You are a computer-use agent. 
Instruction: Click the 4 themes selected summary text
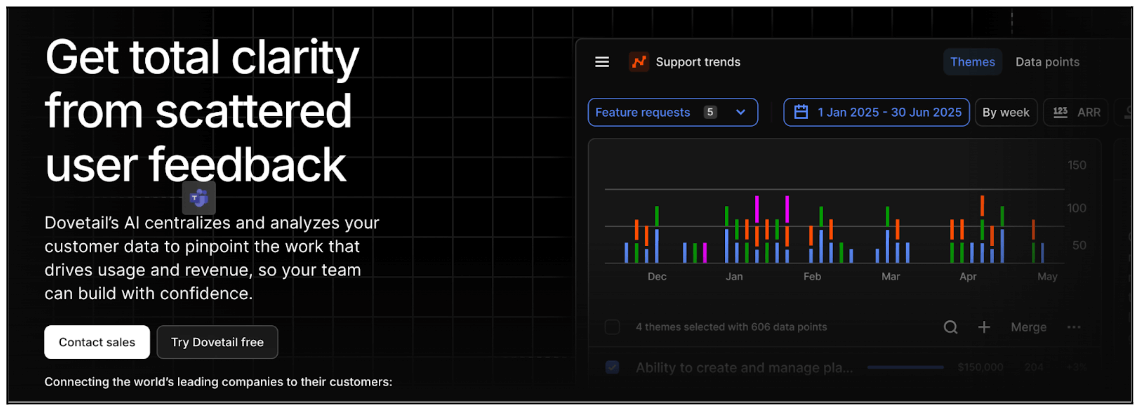(731, 327)
